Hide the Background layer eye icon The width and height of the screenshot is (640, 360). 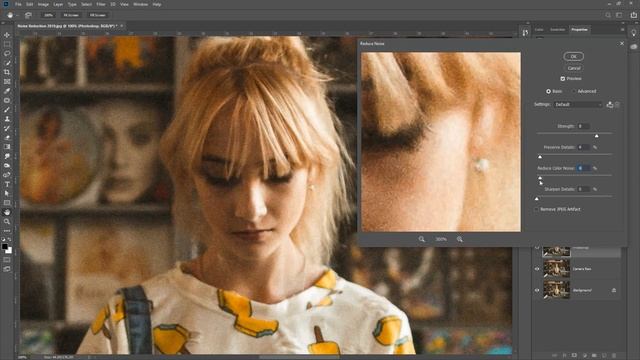[x=537, y=290]
